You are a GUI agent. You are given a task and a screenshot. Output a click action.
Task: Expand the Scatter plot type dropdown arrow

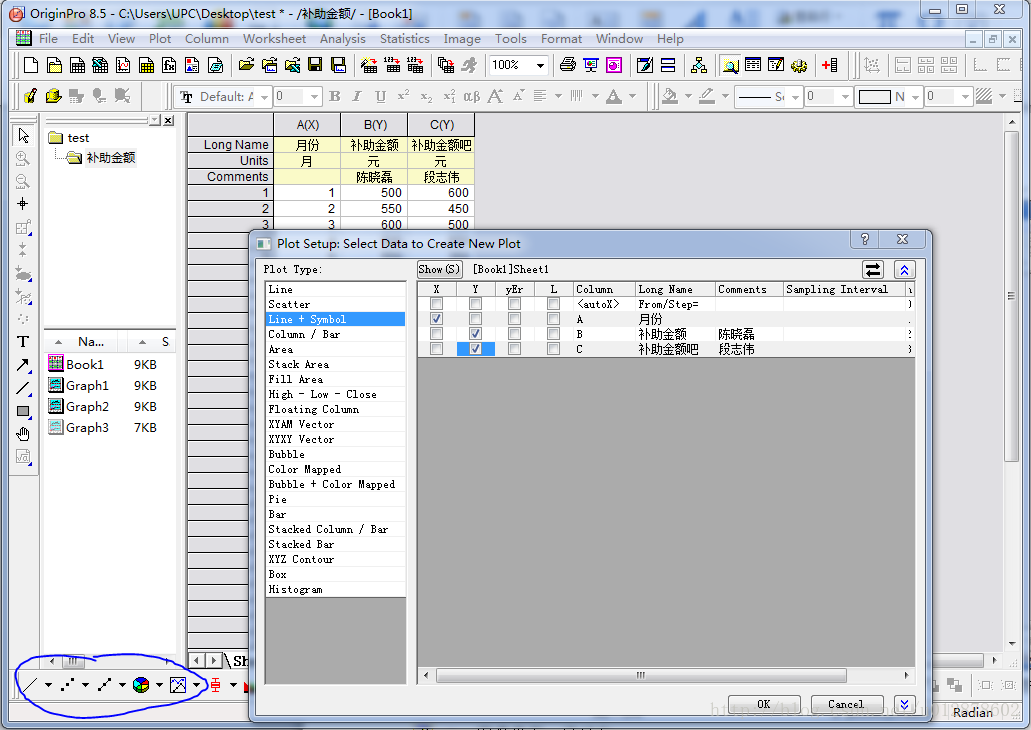pos(85,685)
